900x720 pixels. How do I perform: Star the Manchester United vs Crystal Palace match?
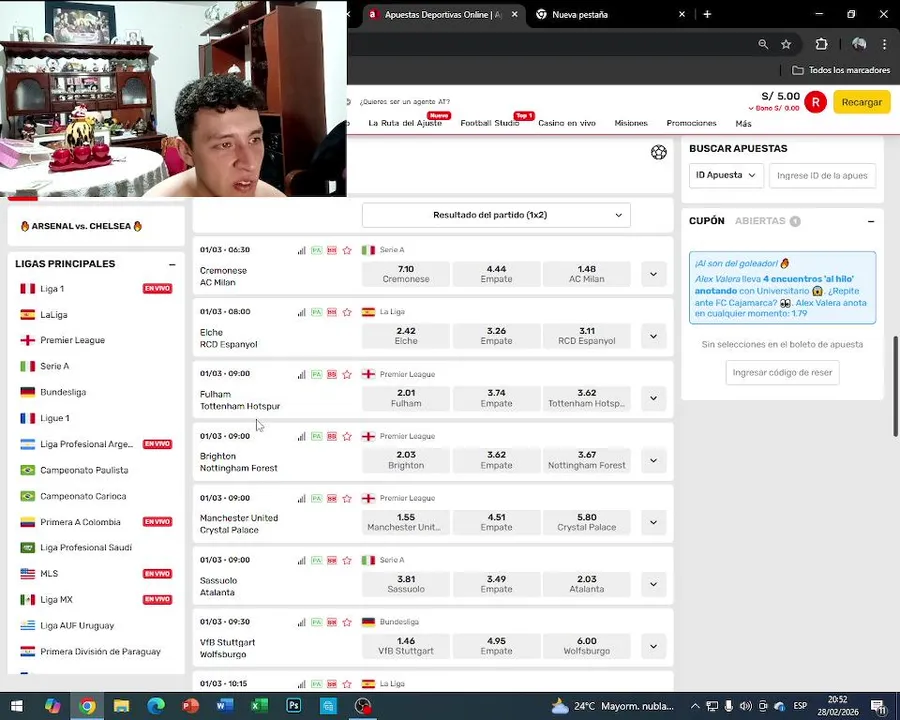pyautogui.click(x=347, y=498)
